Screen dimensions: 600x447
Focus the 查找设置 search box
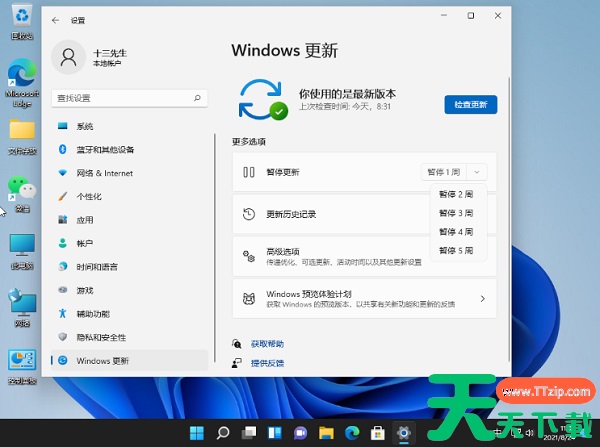click(x=129, y=98)
